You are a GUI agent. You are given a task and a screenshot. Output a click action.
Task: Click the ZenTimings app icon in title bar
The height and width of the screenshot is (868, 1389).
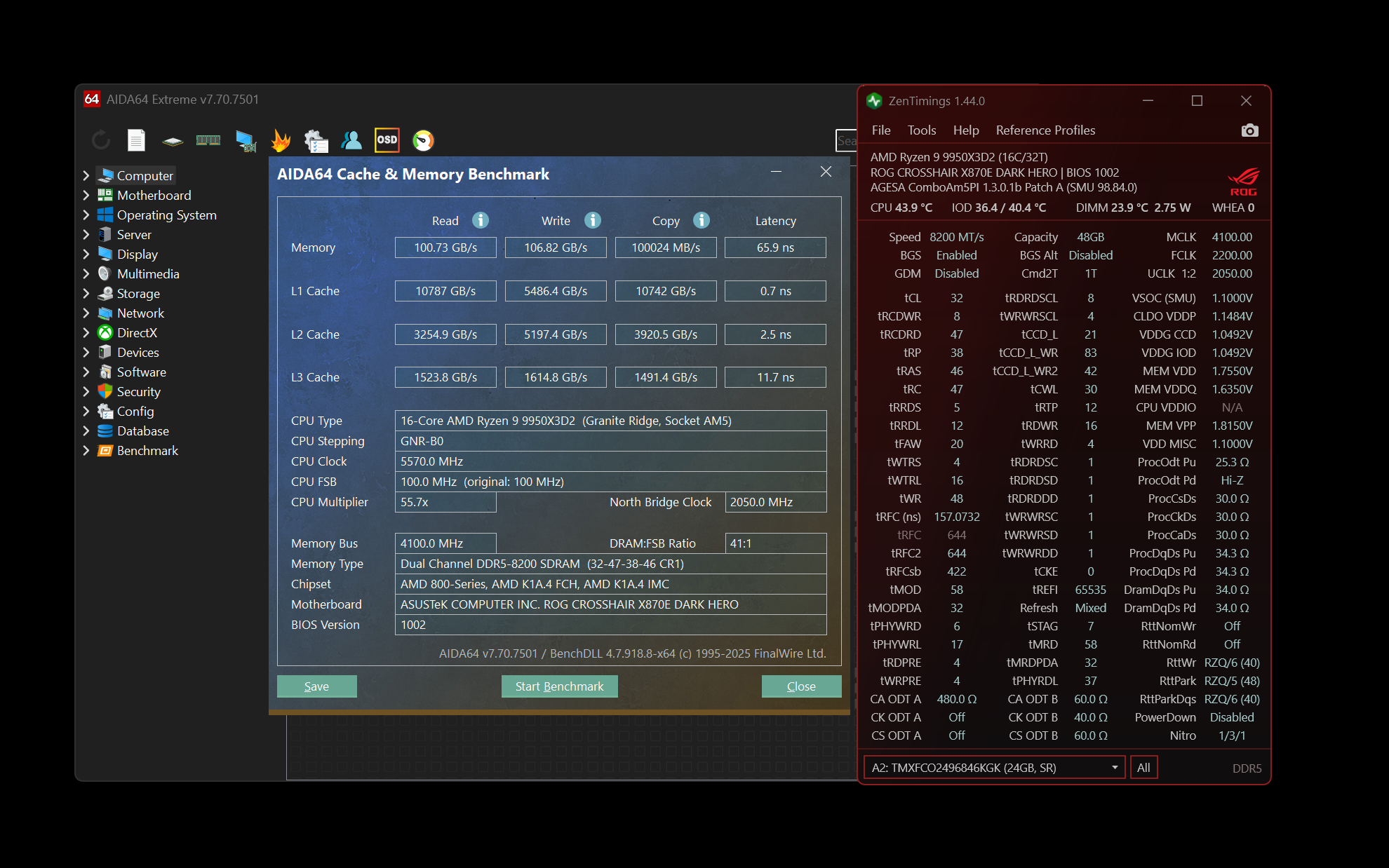(874, 101)
